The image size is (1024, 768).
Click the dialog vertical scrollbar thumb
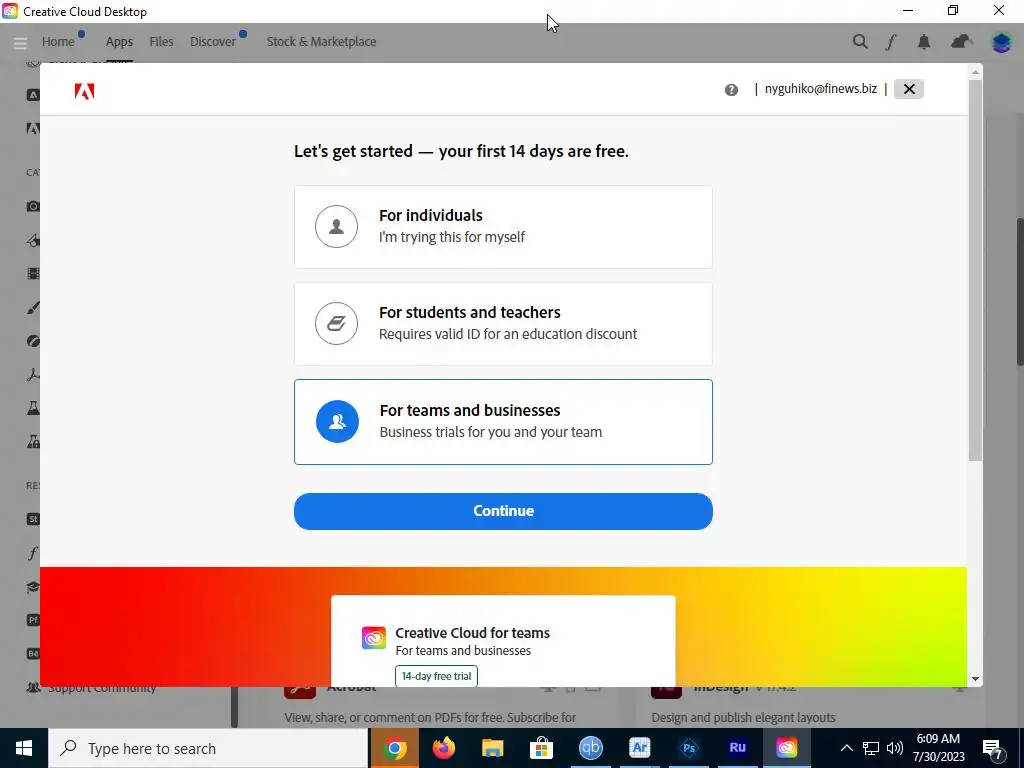[975, 270]
